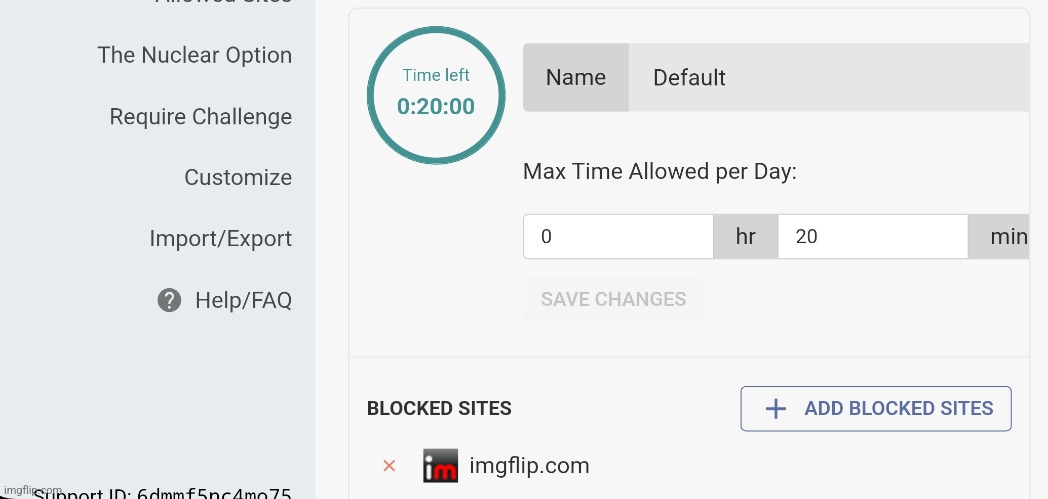Focus the minutes input showing 20
Screen dimensions: 1048x499
pos(872,237)
